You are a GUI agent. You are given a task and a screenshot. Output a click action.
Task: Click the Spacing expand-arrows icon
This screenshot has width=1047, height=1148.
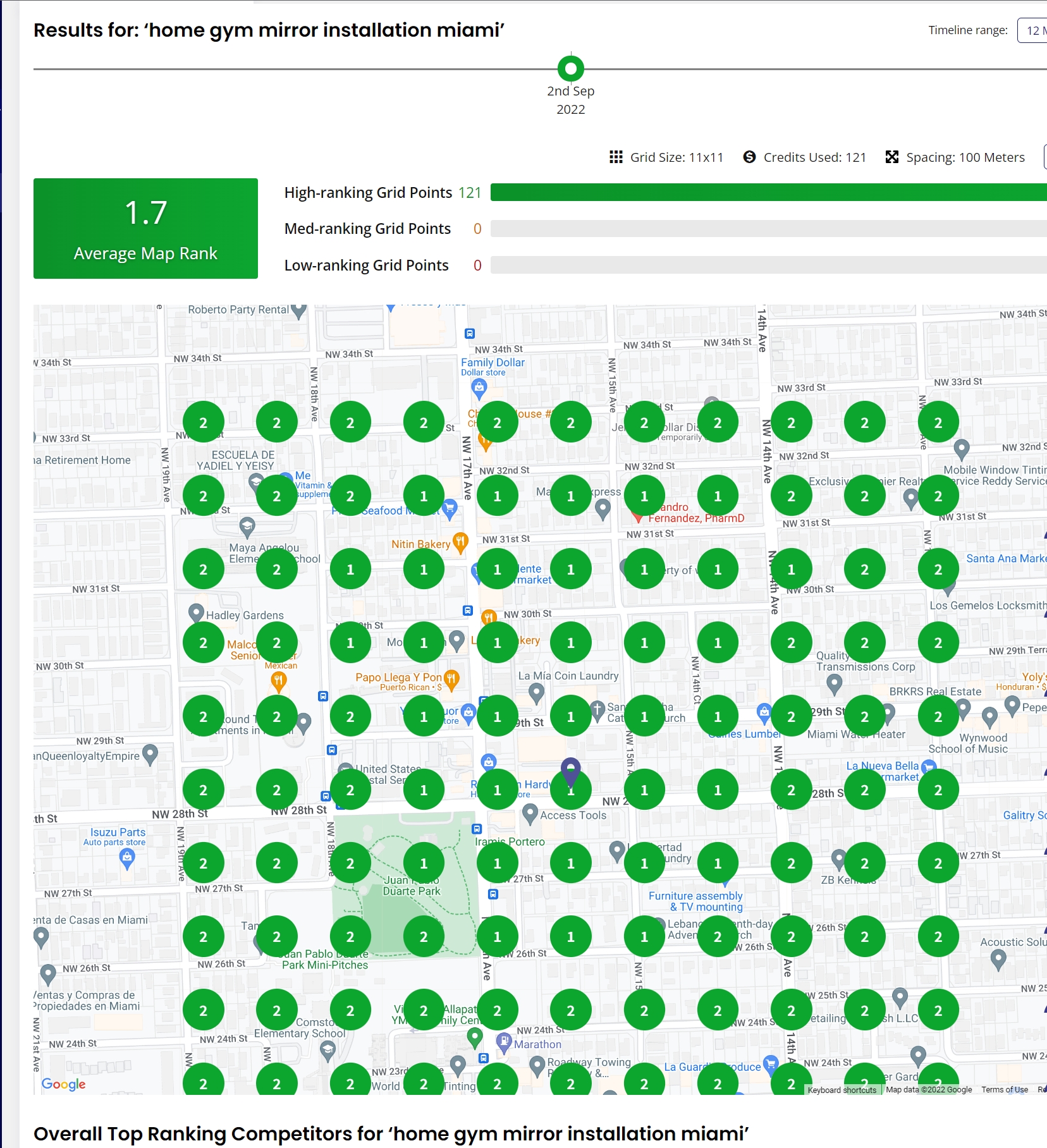pyautogui.click(x=892, y=157)
